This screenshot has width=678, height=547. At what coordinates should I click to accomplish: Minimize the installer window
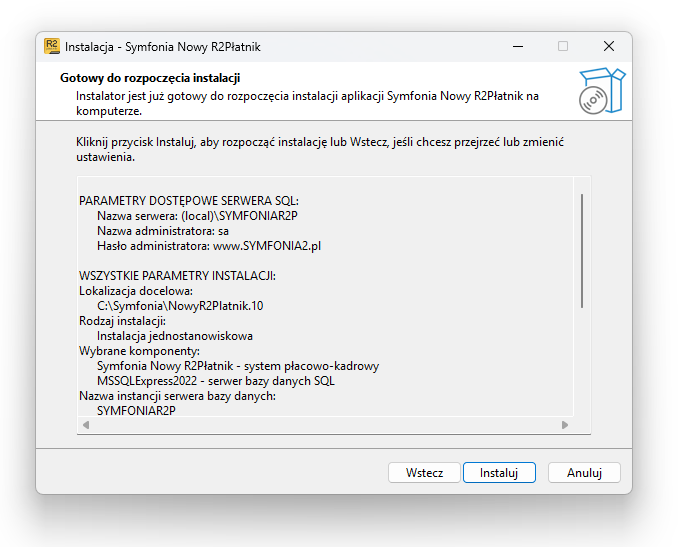click(x=518, y=46)
